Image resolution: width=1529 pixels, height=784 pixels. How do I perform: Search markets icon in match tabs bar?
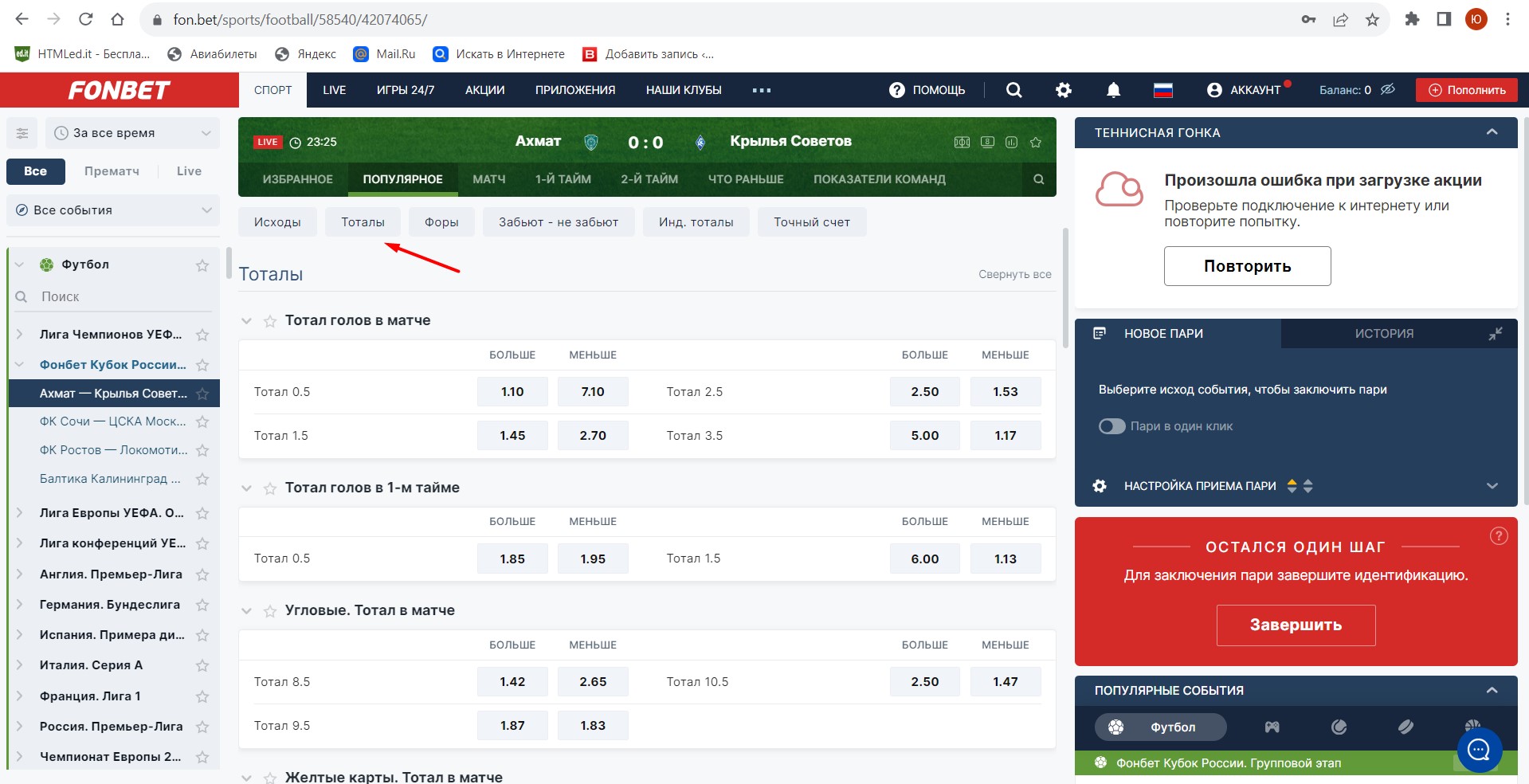point(1038,179)
